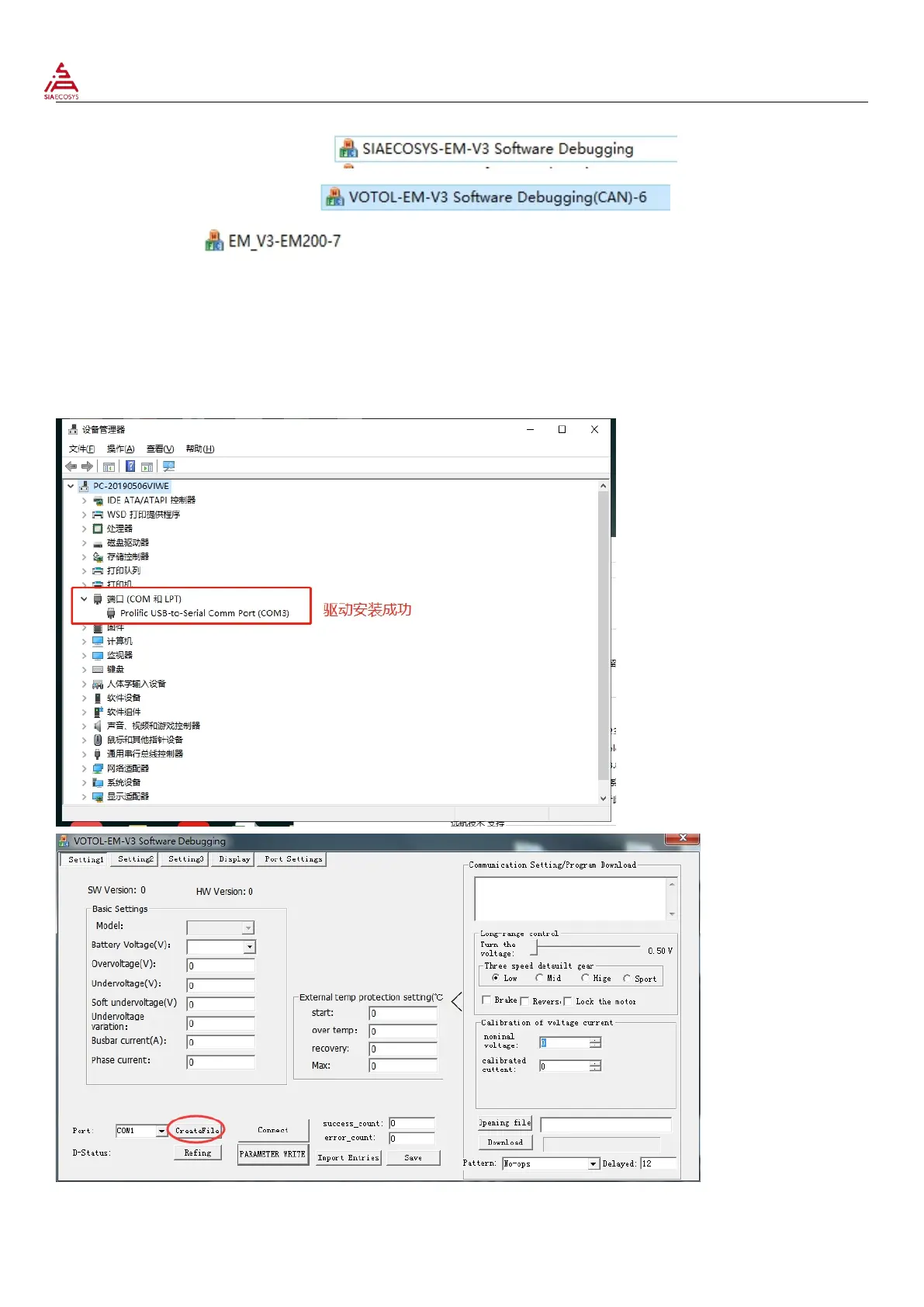This screenshot has width=924, height=1307.
Task: Open EM_V3-EM200-7 program icon
Action: [214, 241]
